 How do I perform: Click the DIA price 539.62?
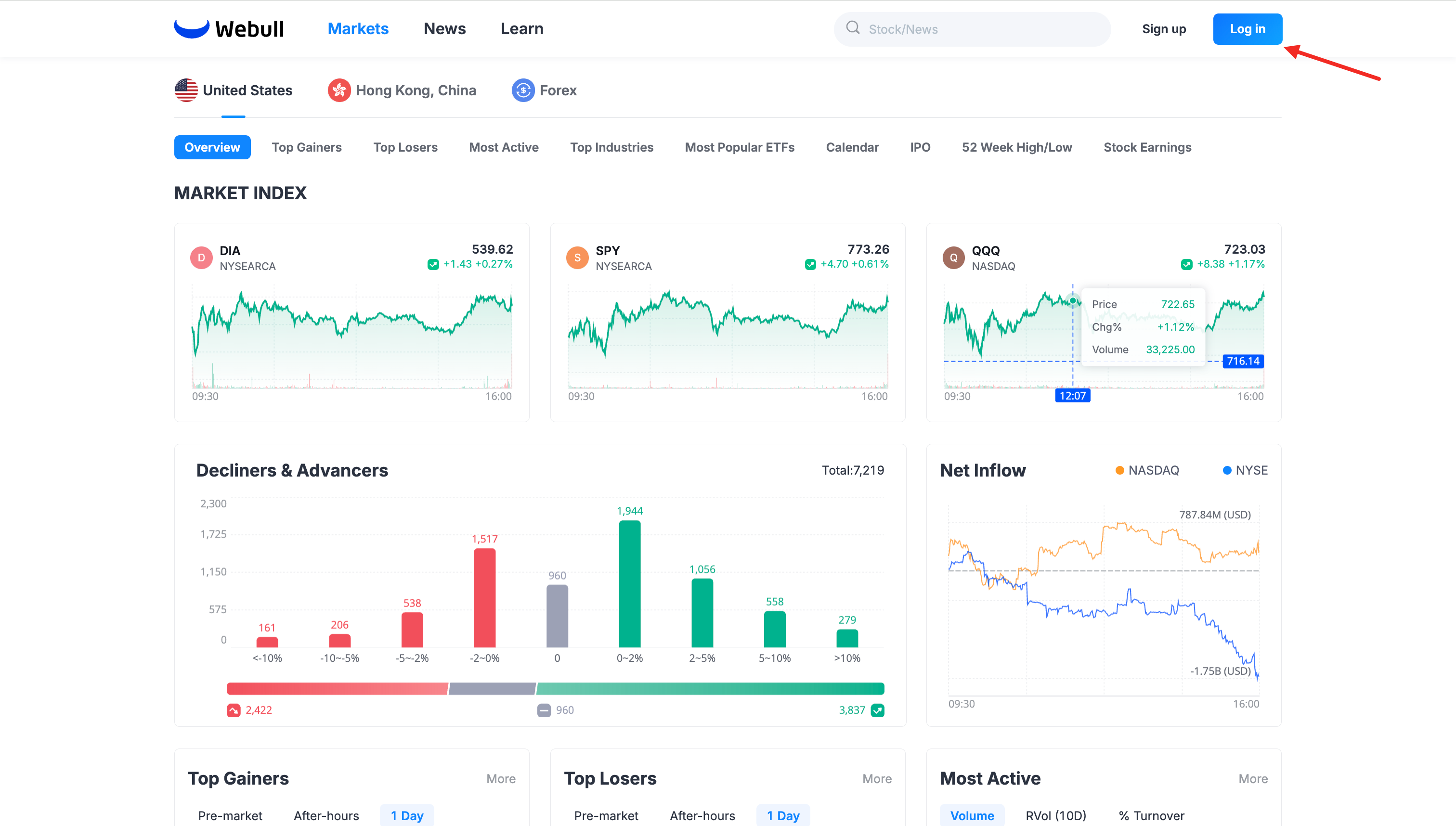(492, 250)
